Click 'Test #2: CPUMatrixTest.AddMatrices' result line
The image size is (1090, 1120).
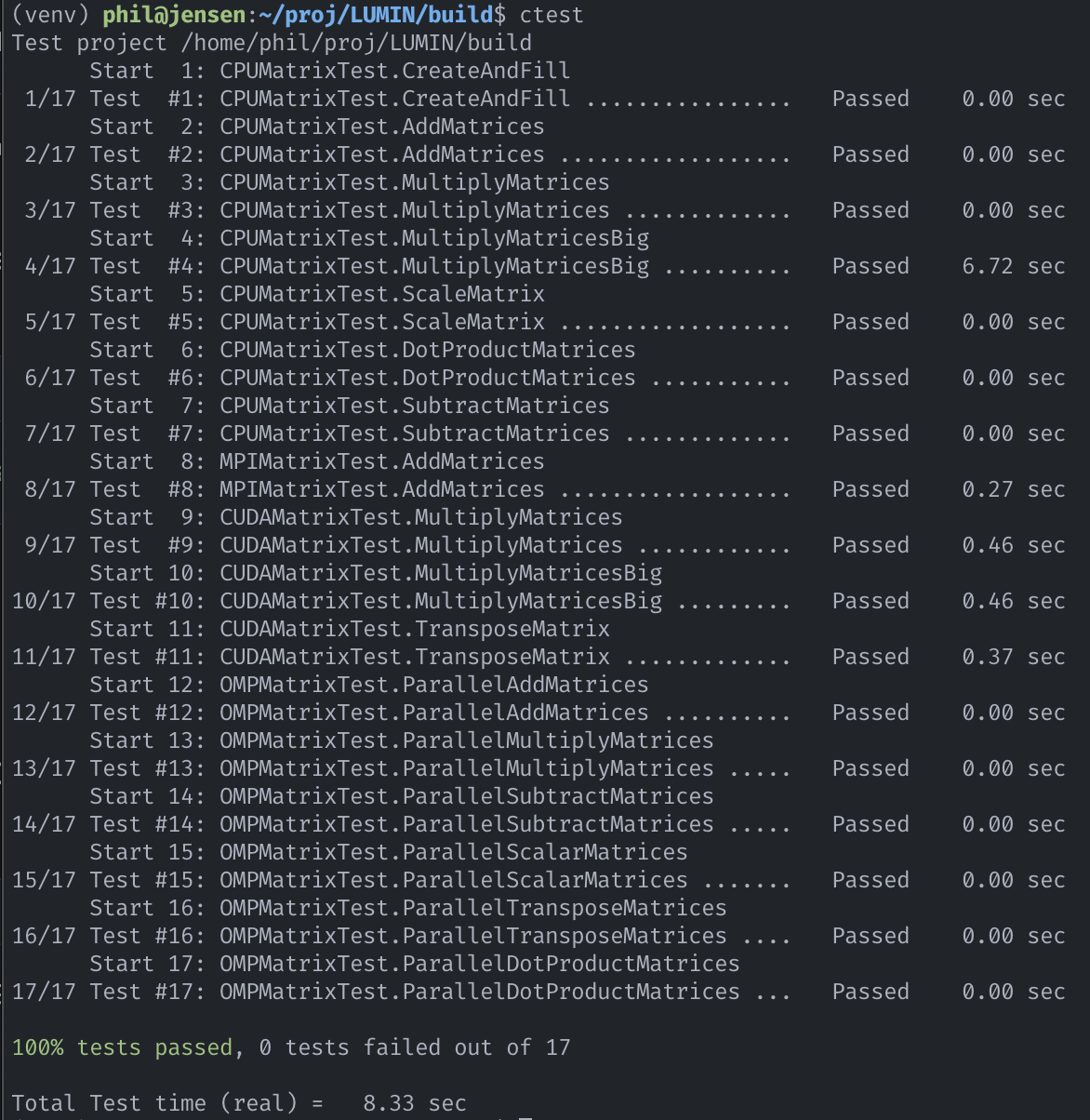545,154
